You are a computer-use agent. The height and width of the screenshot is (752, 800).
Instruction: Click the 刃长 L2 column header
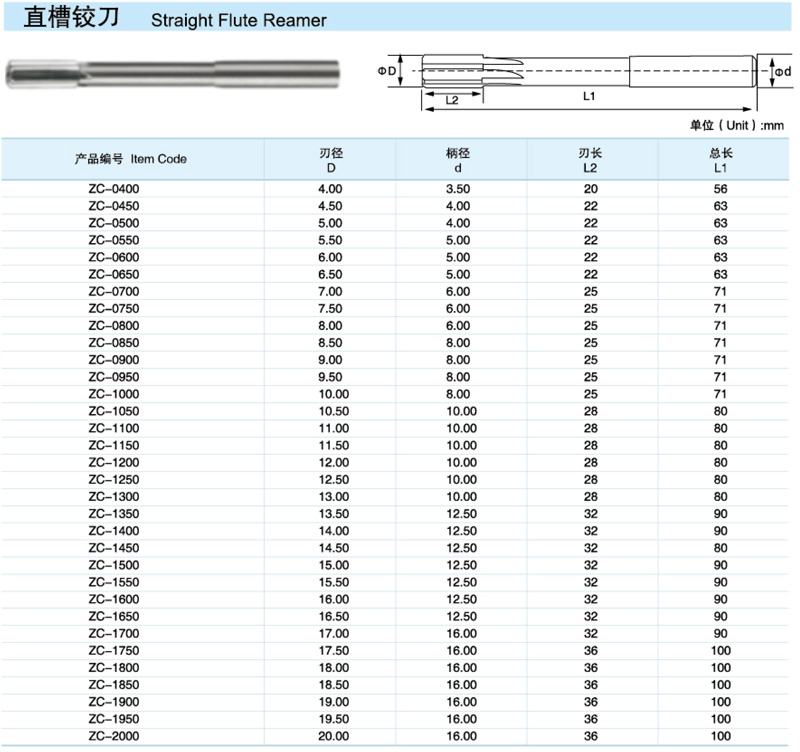point(590,160)
